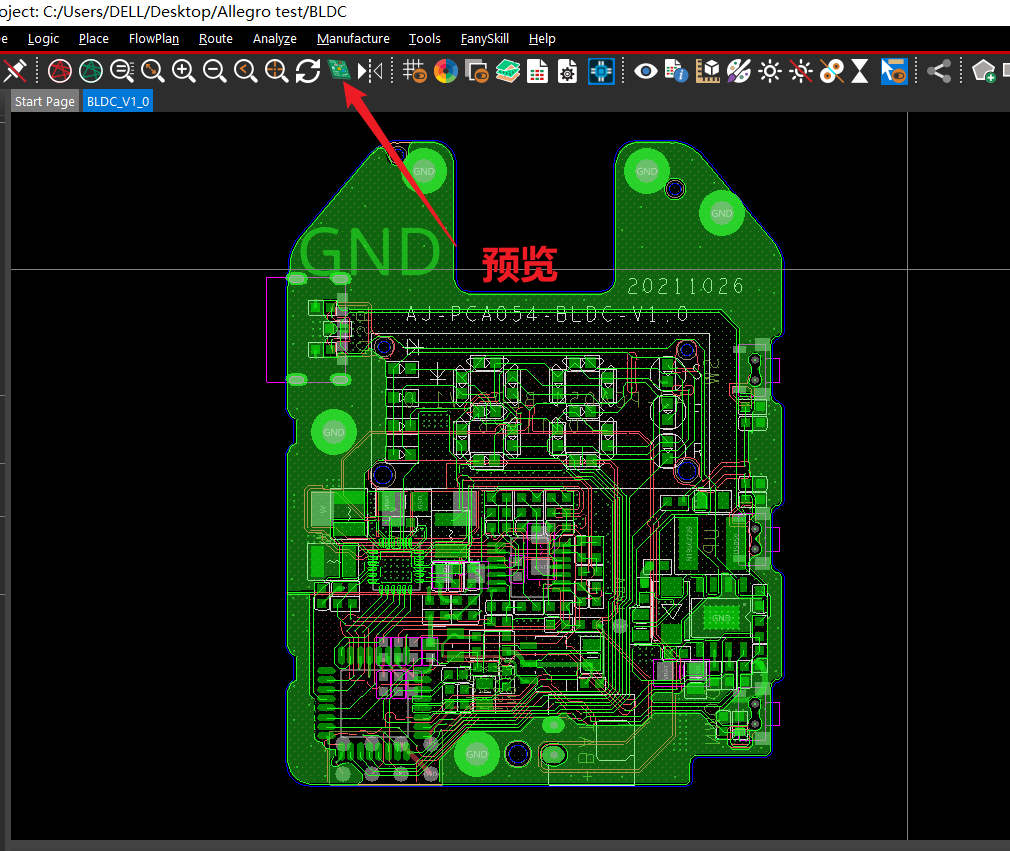This screenshot has width=1010, height=851.
Task: Click the Flip Design mirror icon
Action: (370, 71)
